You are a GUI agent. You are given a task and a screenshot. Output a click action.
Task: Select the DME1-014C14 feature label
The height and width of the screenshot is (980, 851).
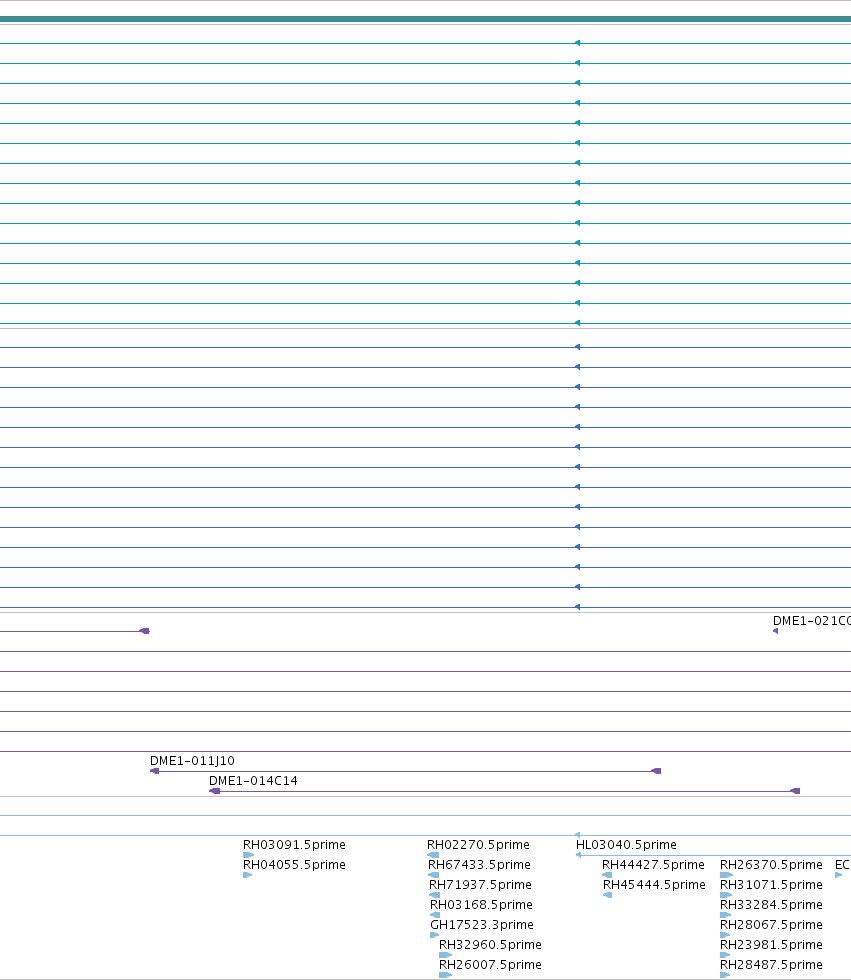(253, 781)
